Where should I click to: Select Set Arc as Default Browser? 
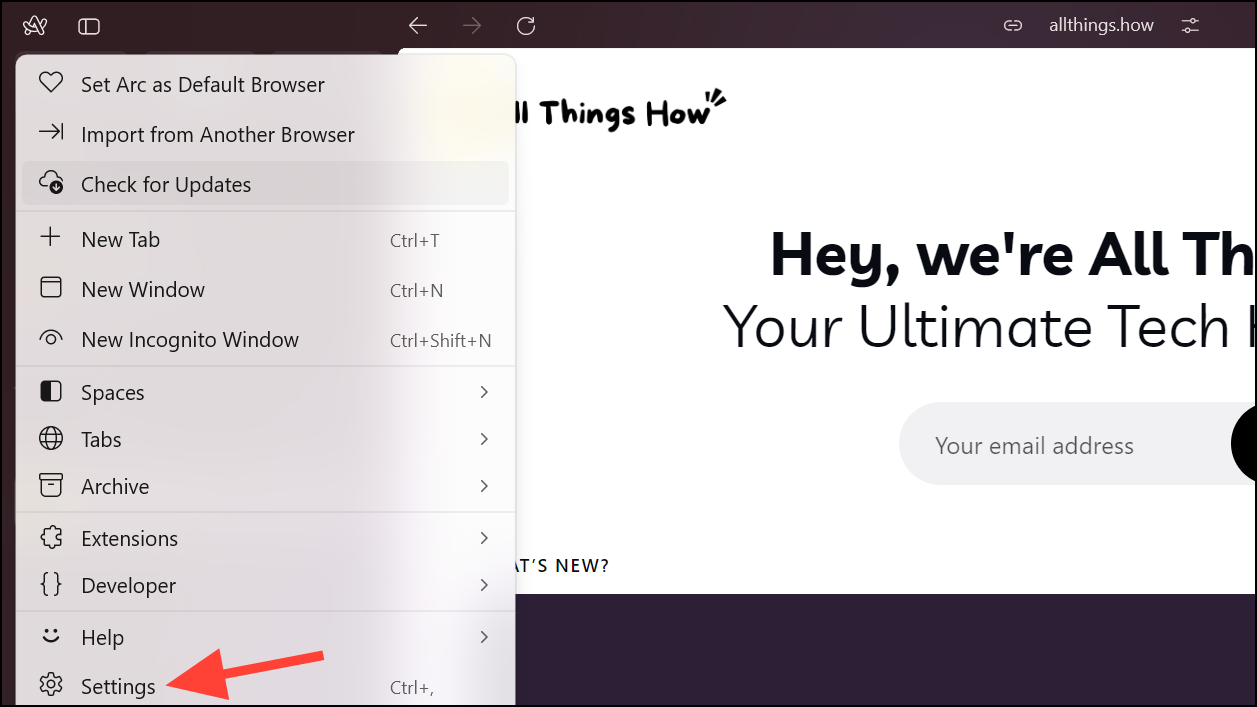(x=265, y=84)
